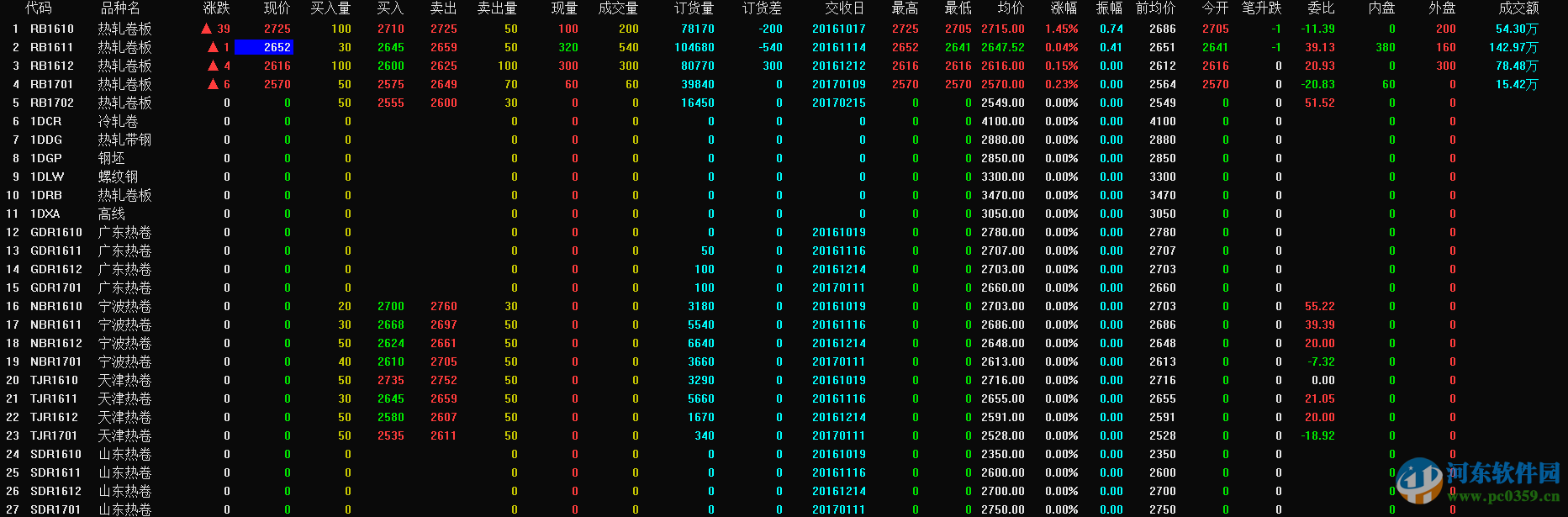Viewport: 1568px width, 517px height.
Task: Click the 涨幅 column header
Action: [1064, 8]
